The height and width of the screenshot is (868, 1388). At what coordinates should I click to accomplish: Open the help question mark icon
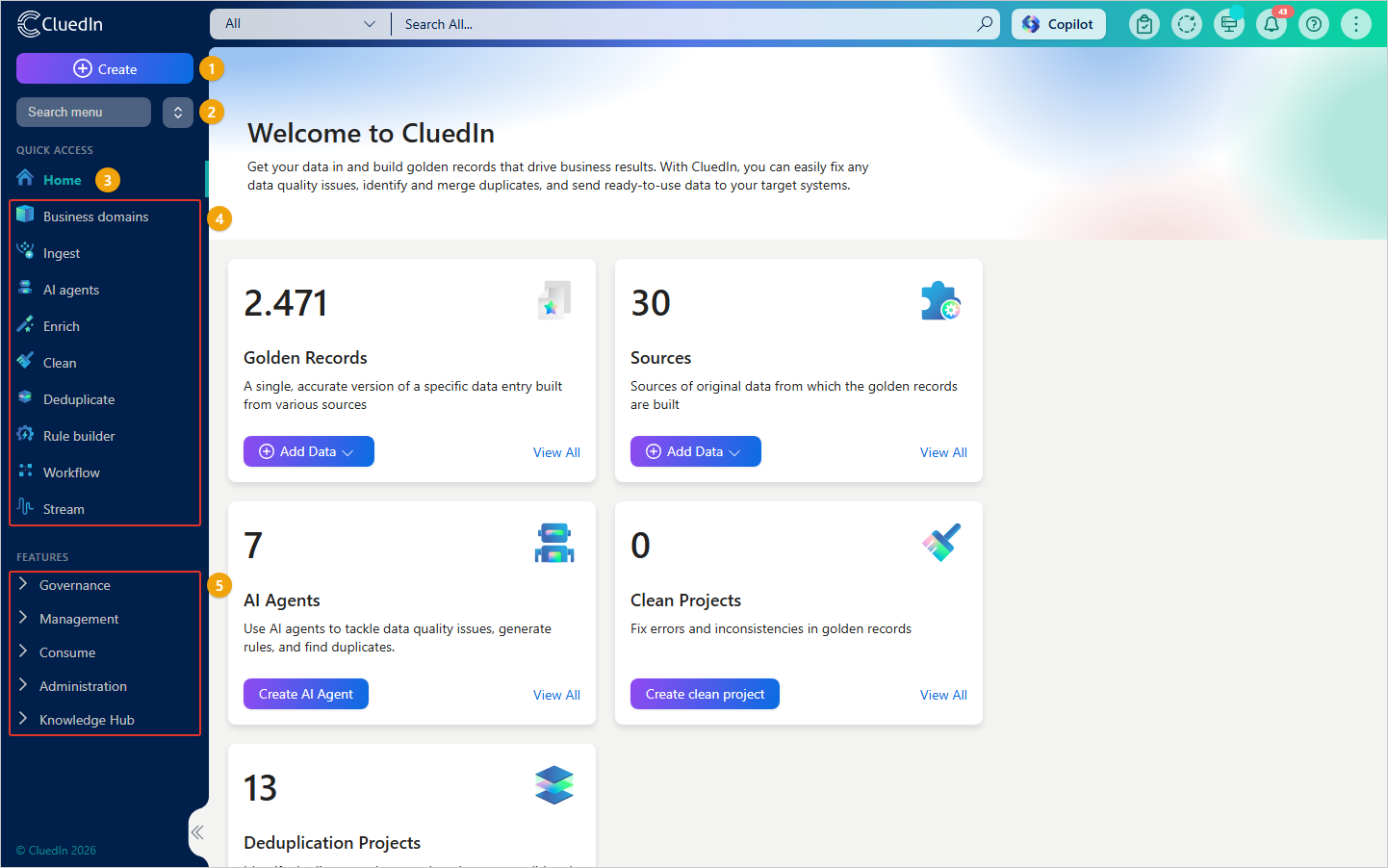1314,24
